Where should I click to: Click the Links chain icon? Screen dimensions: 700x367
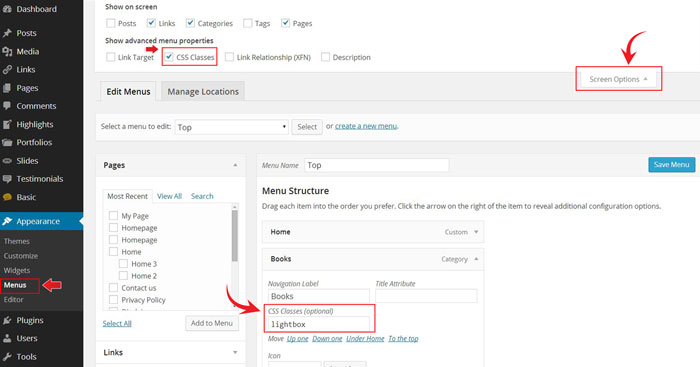tap(7, 70)
